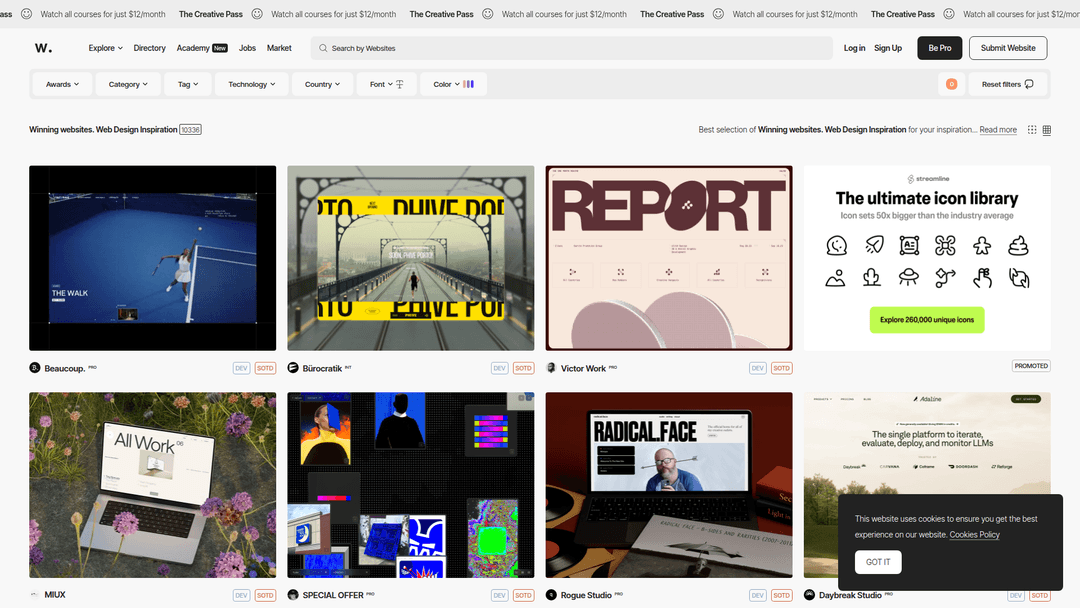Viewport: 1080px width, 608px height.
Task: Open the Color filter swatches
Action: pyautogui.click(x=453, y=84)
